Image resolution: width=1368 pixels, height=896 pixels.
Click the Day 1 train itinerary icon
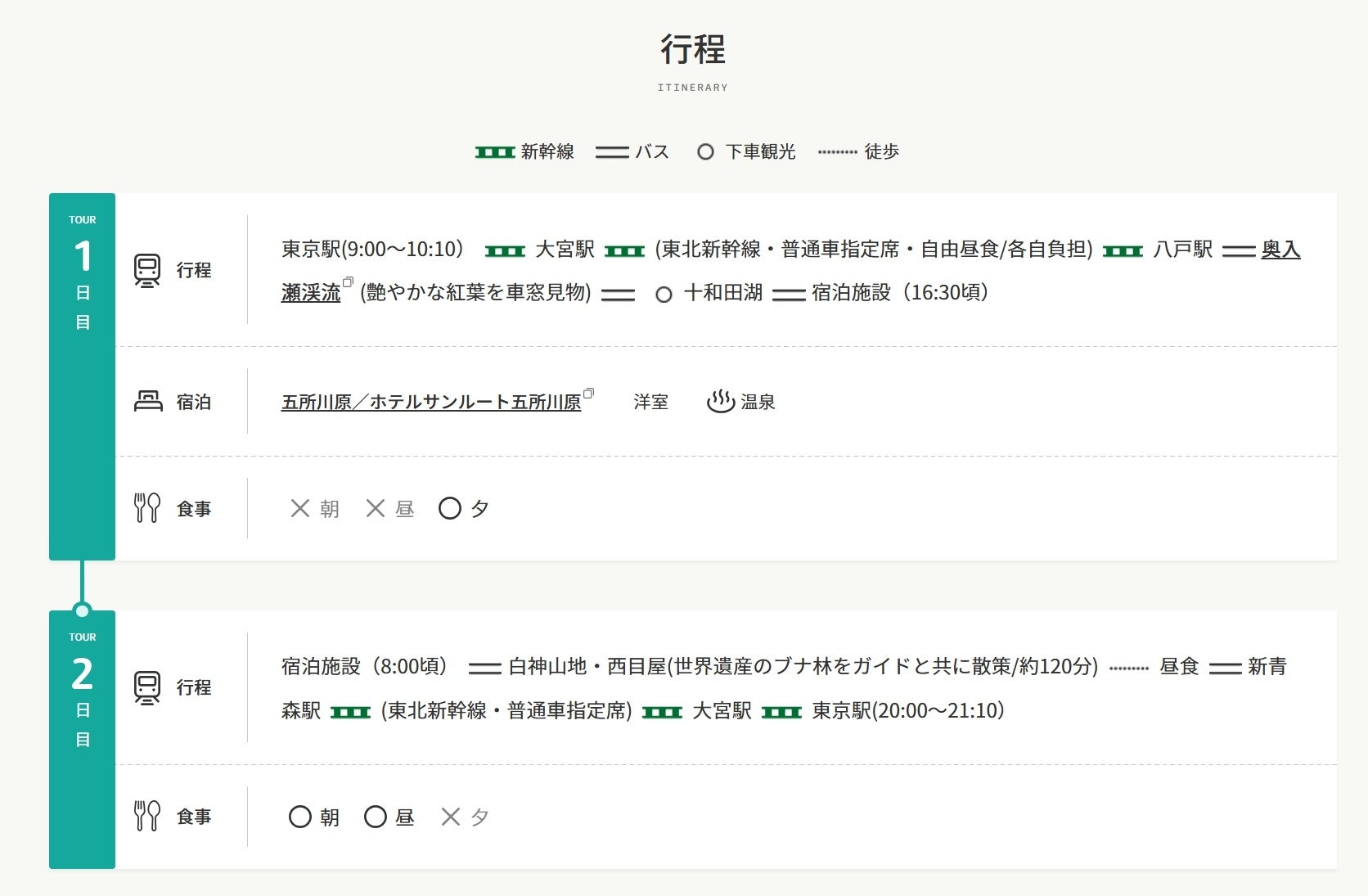(x=147, y=270)
